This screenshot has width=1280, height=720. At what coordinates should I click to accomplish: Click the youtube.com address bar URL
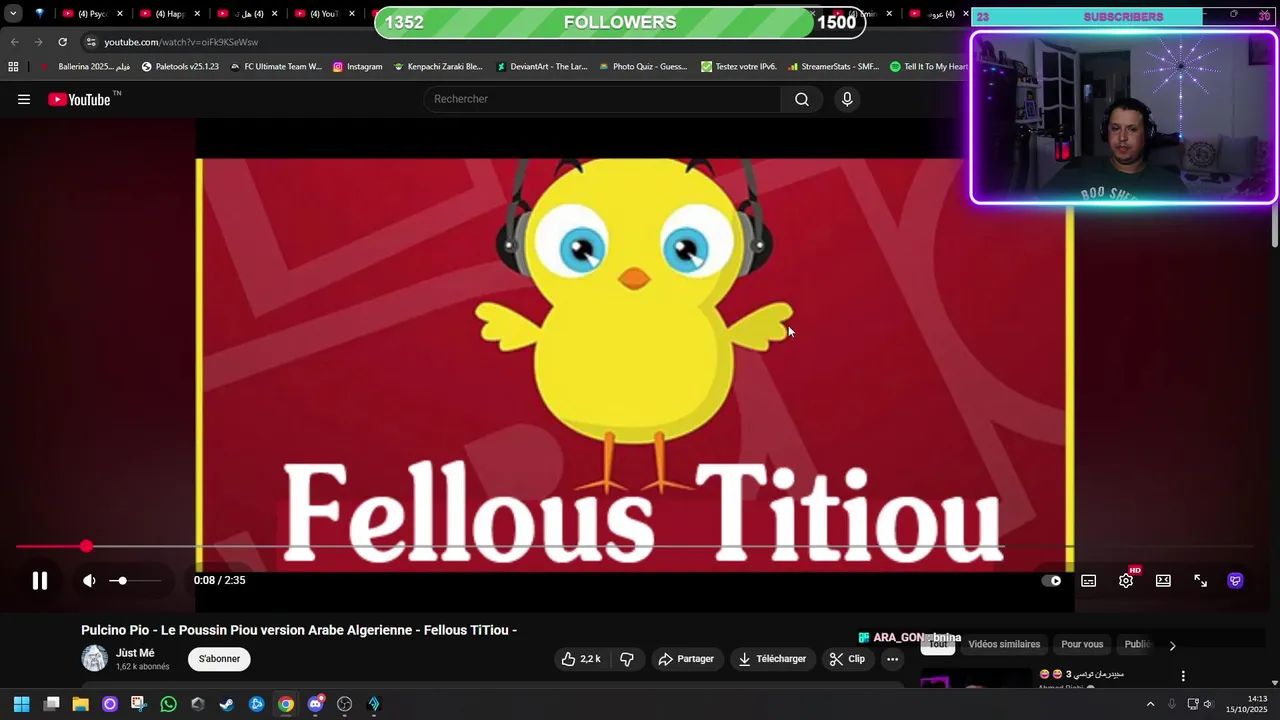(x=181, y=42)
